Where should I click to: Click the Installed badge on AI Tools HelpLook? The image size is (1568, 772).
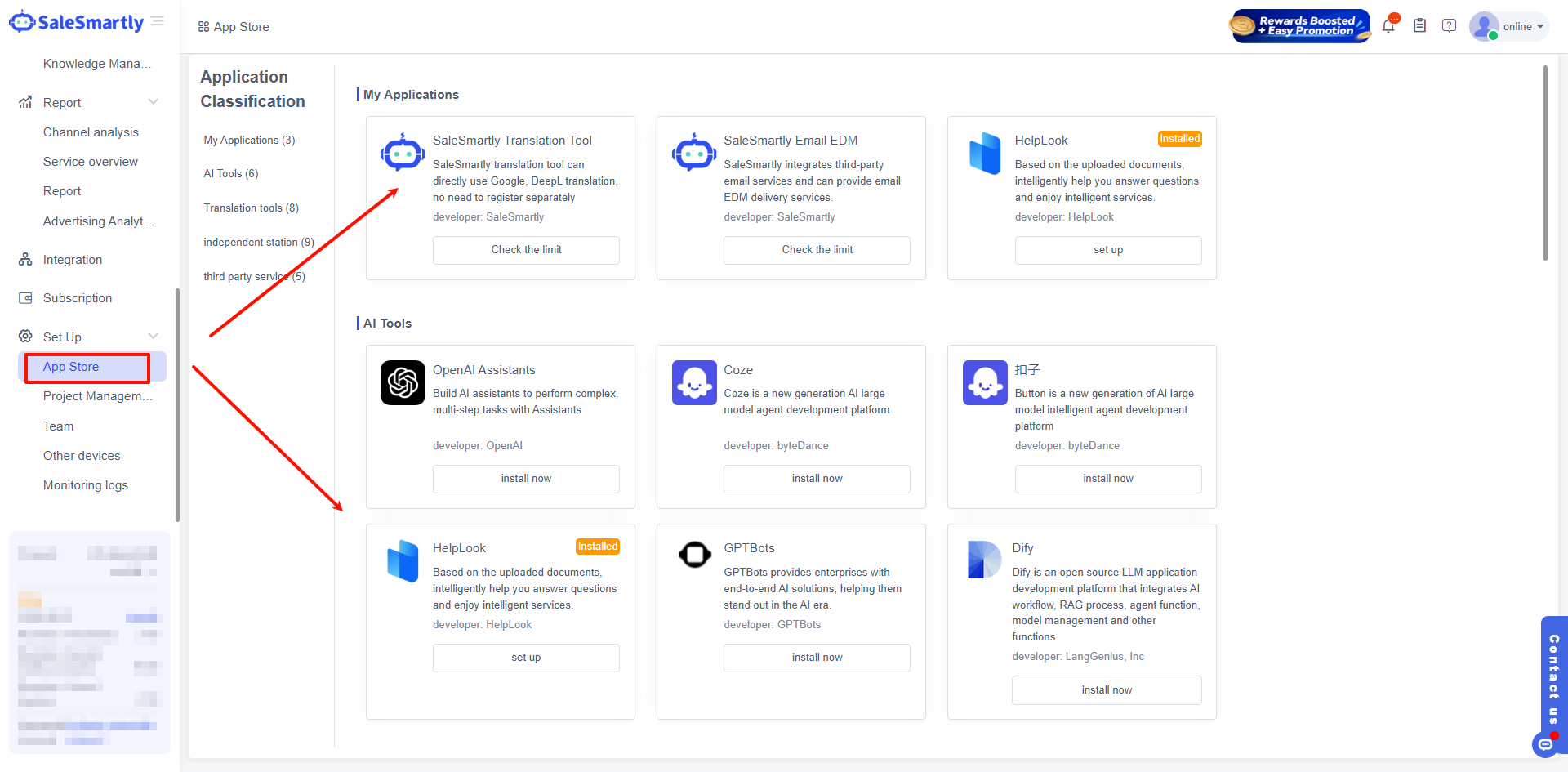(598, 547)
